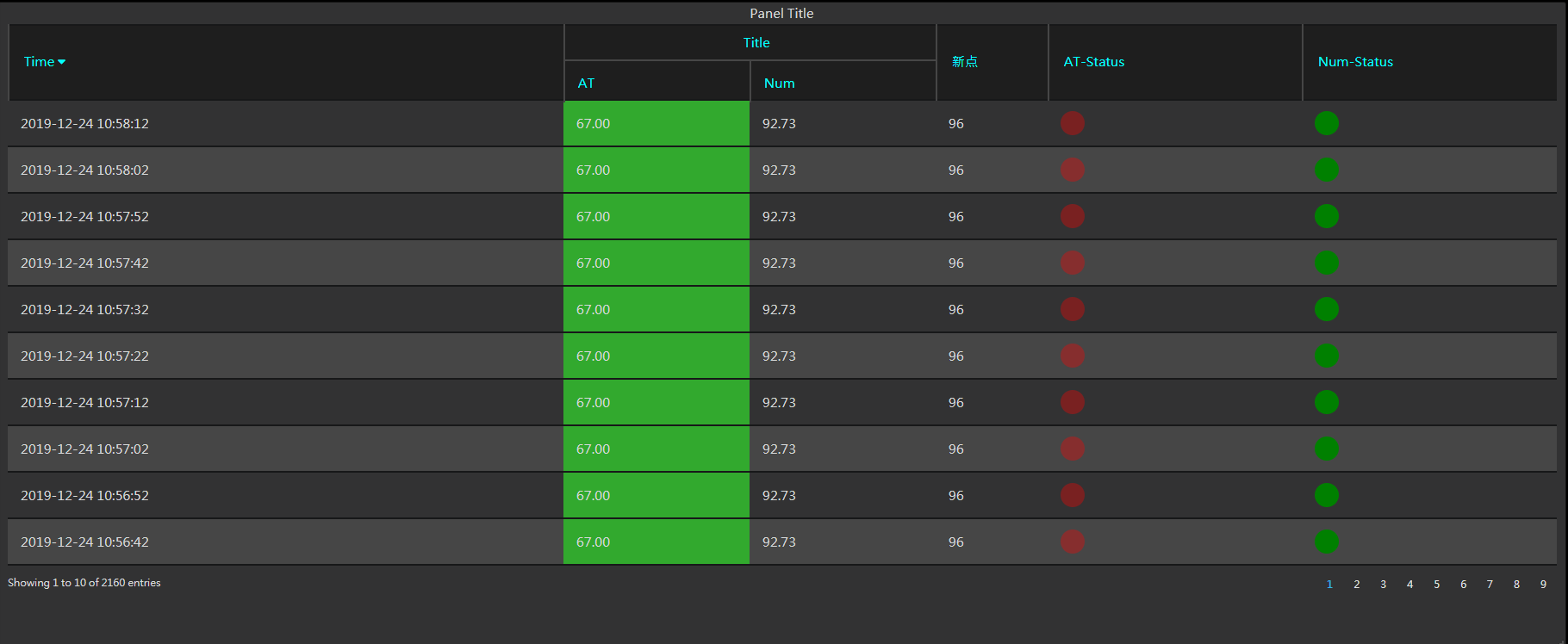Click green AT cell 67.00 in 10:57:12 row
The height and width of the screenshot is (644, 1568).
(656, 402)
